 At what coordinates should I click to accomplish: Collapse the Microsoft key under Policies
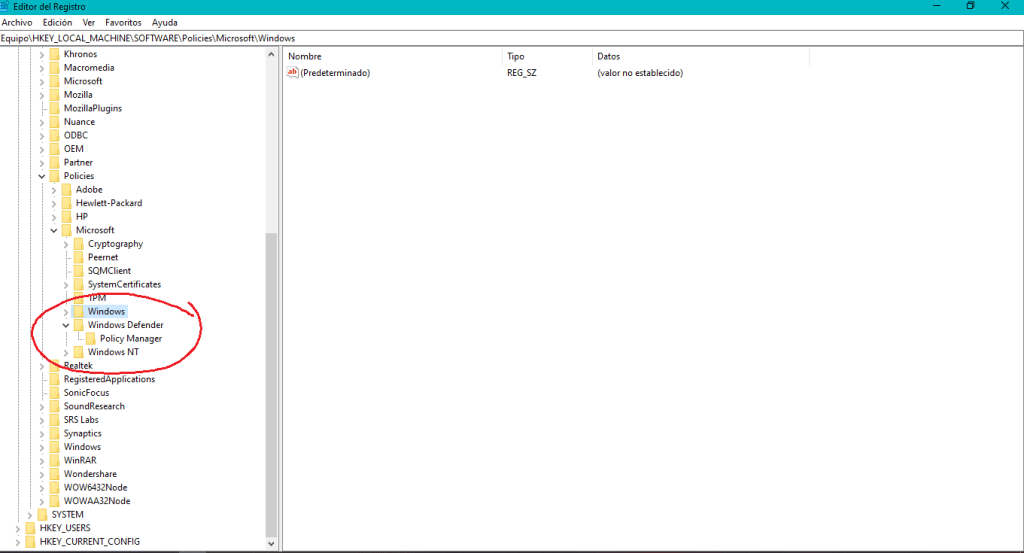pos(54,230)
